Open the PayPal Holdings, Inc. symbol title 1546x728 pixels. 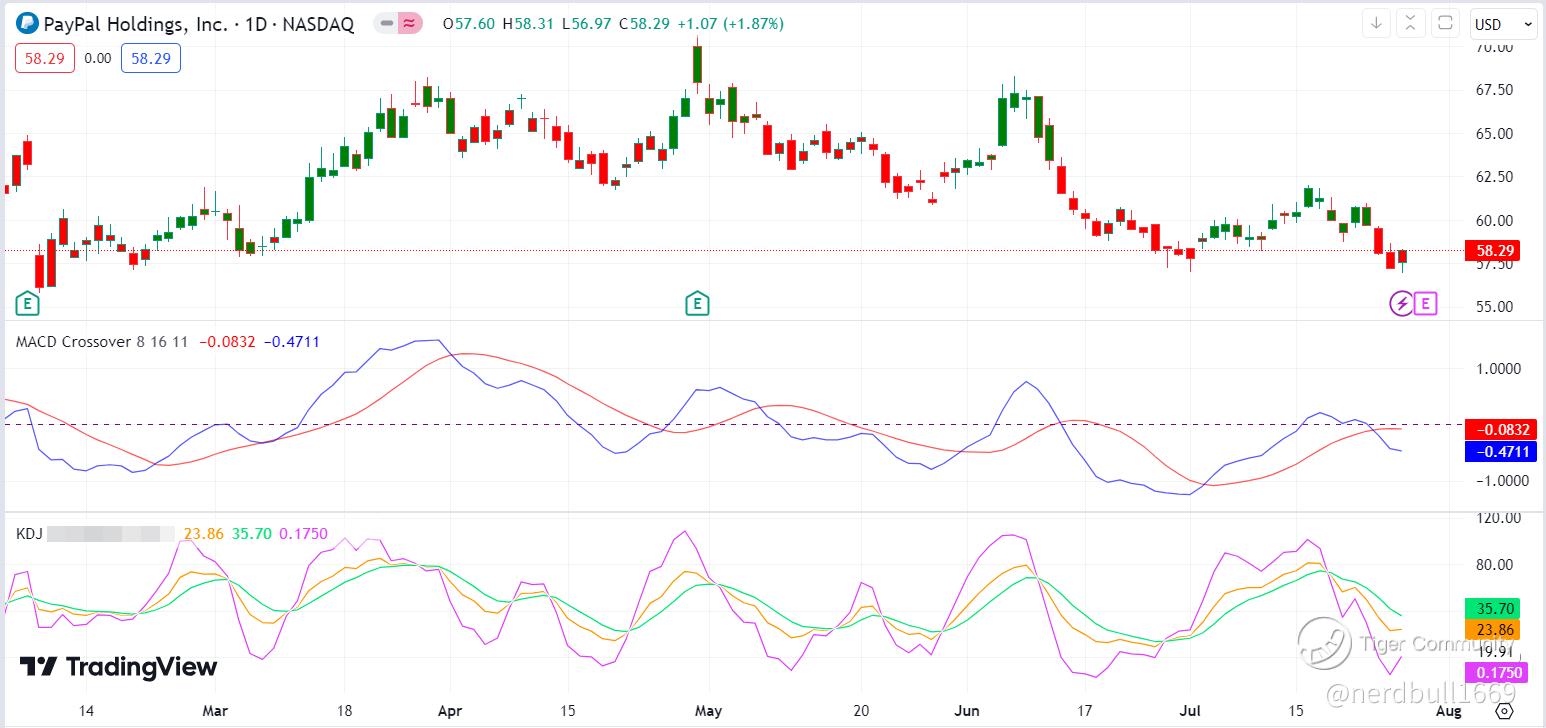pos(198,24)
